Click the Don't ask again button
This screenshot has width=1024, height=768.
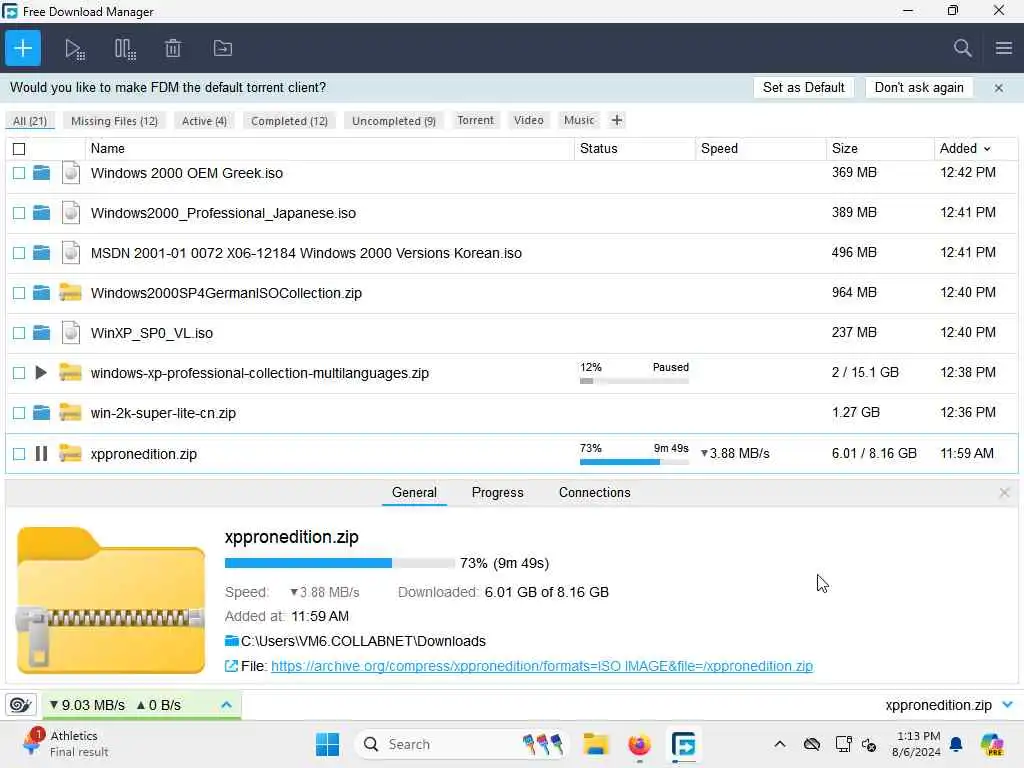(919, 88)
